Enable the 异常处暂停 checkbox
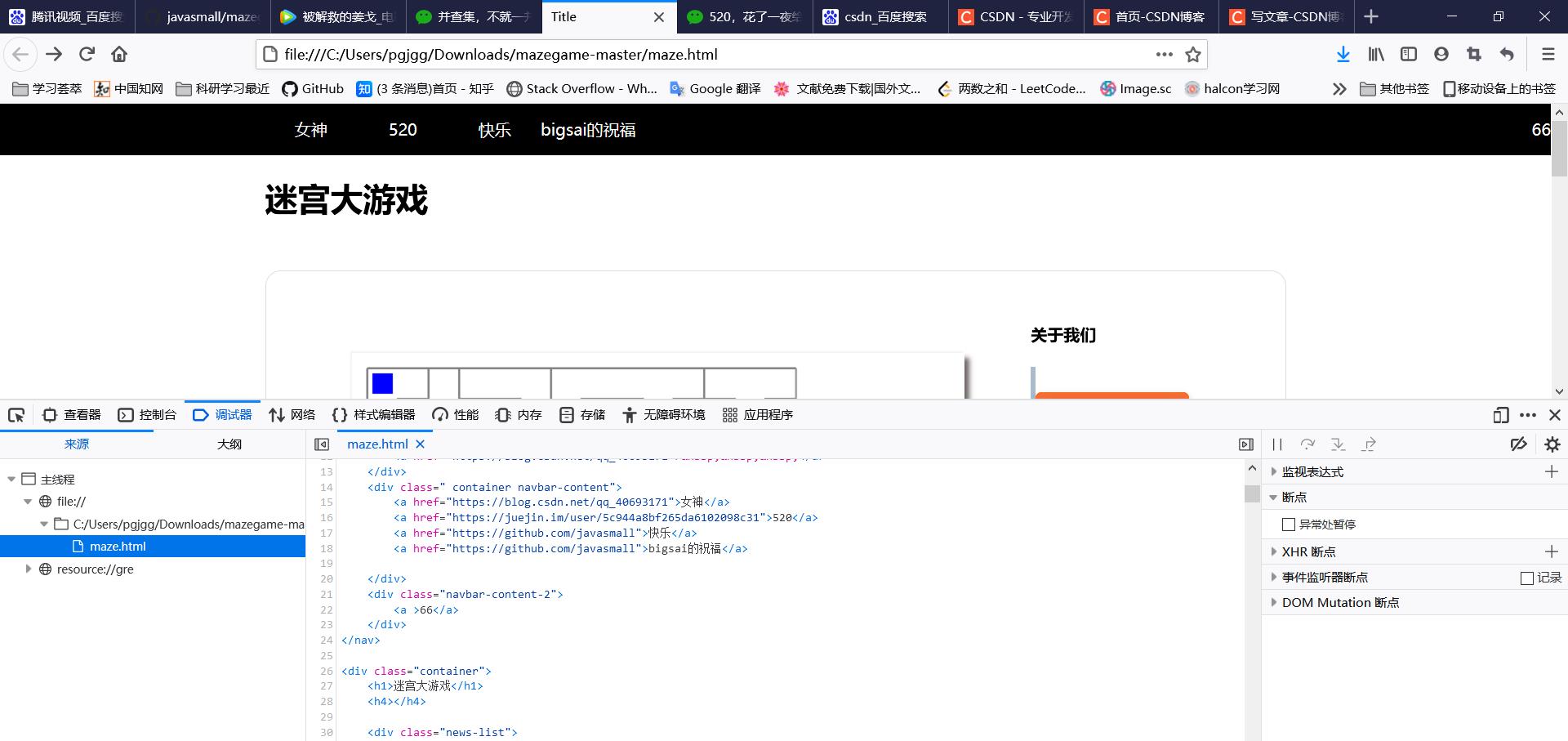 (1289, 525)
